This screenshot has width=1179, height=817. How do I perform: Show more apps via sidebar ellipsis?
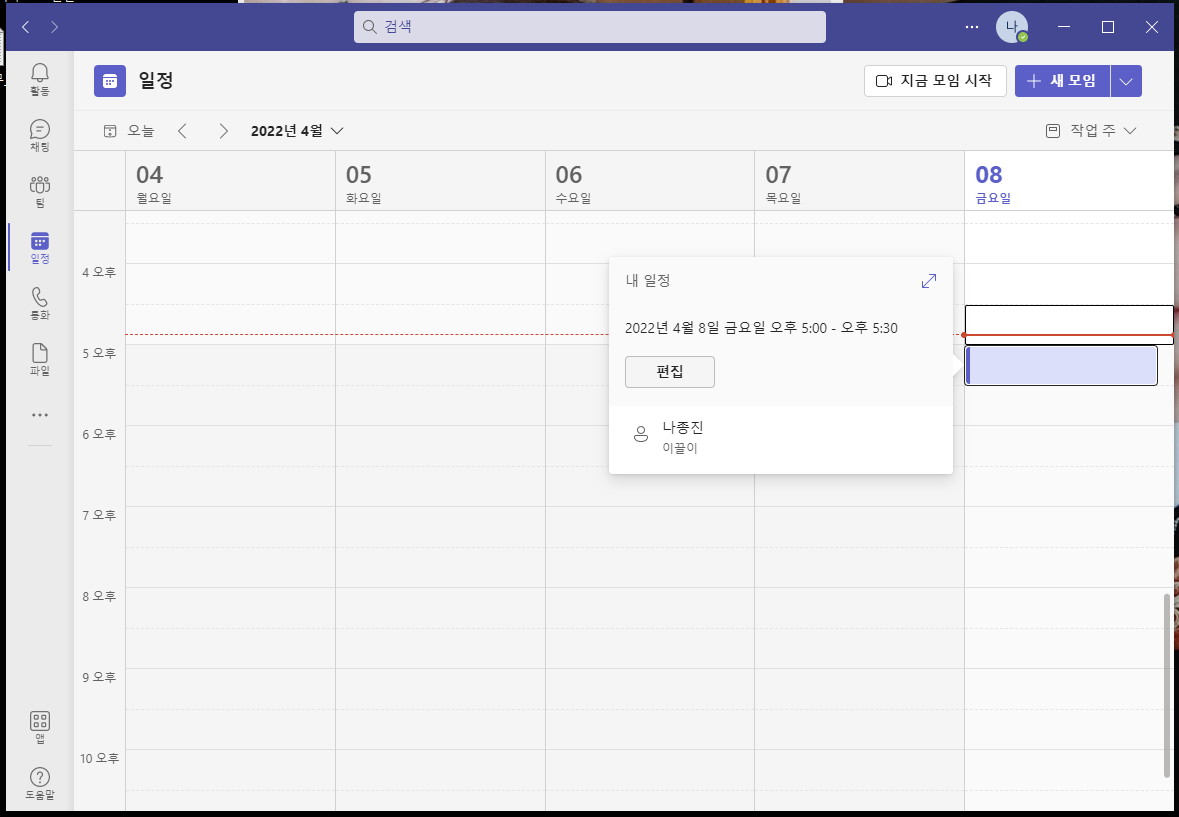(40, 415)
